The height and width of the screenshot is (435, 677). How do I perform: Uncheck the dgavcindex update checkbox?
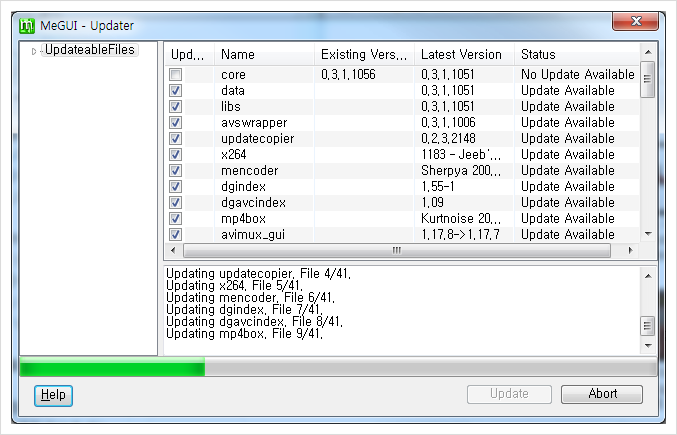(x=175, y=202)
